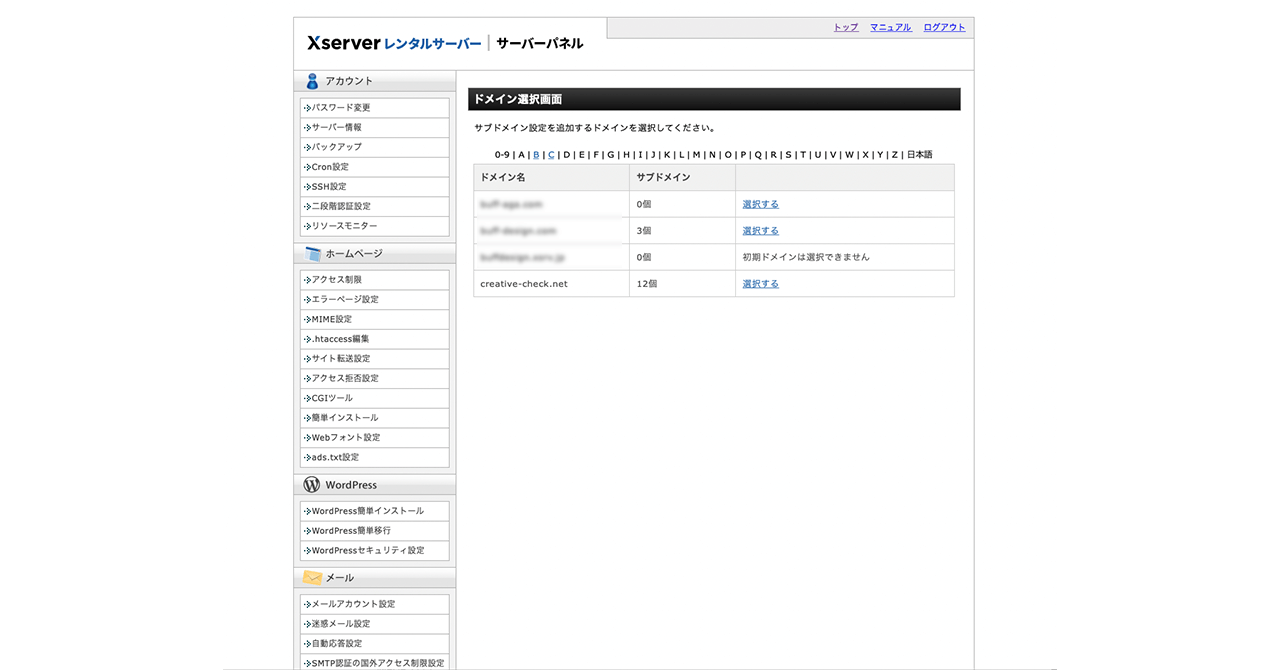Click the Account section person icon

pos(312,81)
